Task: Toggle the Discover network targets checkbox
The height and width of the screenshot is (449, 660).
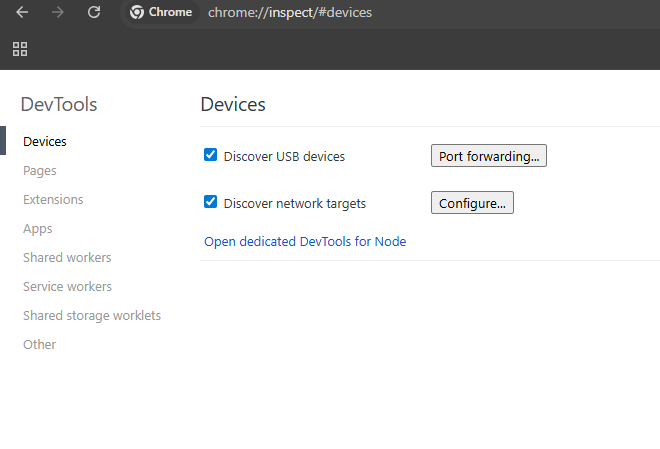Action: pyautogui.click(x=210, y=202)
